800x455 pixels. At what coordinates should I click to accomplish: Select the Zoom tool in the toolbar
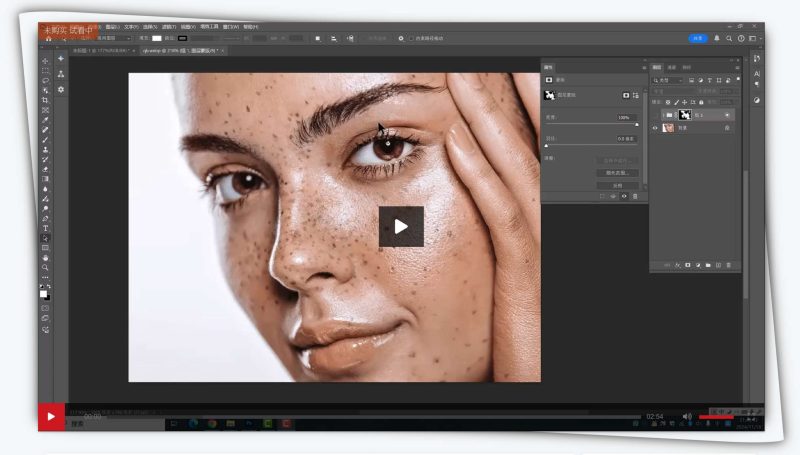[x=45, y=268]
